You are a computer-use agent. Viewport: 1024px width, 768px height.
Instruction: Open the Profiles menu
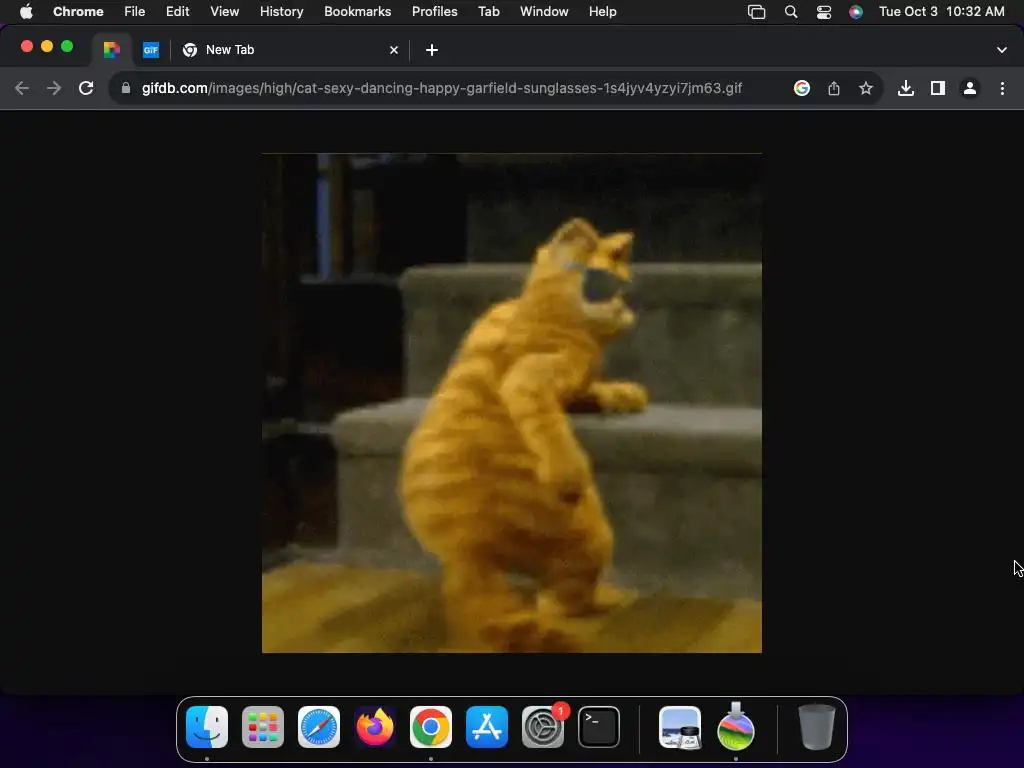click(434, 12)
